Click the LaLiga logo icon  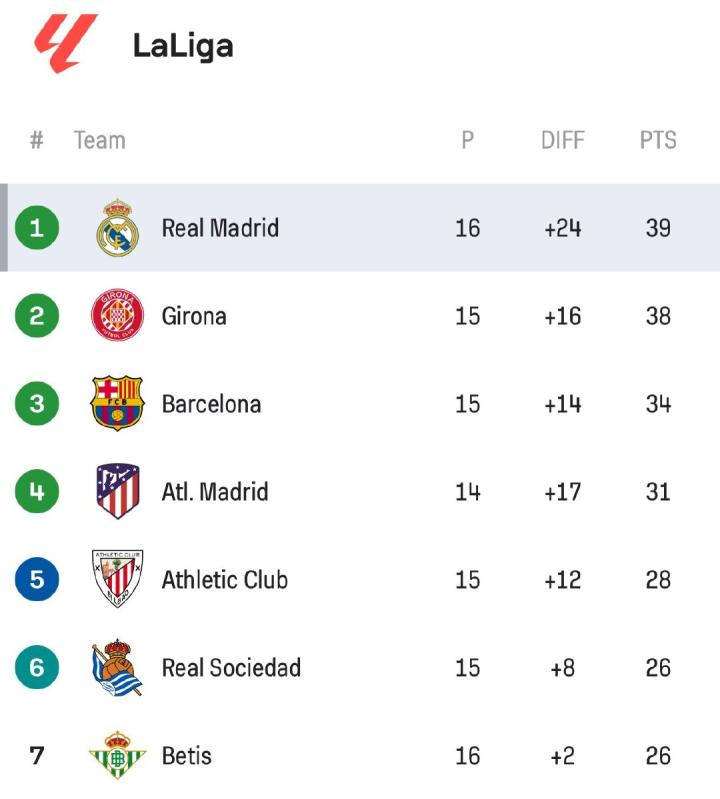click(66, 44)
